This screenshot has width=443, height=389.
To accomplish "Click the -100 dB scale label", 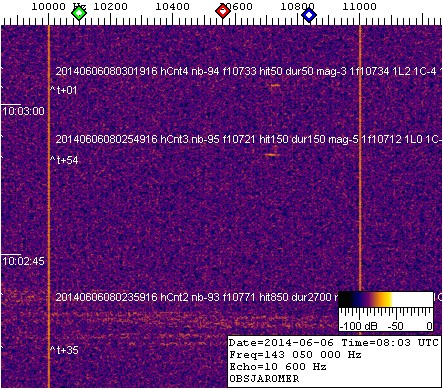I will (x=358, y=326).
